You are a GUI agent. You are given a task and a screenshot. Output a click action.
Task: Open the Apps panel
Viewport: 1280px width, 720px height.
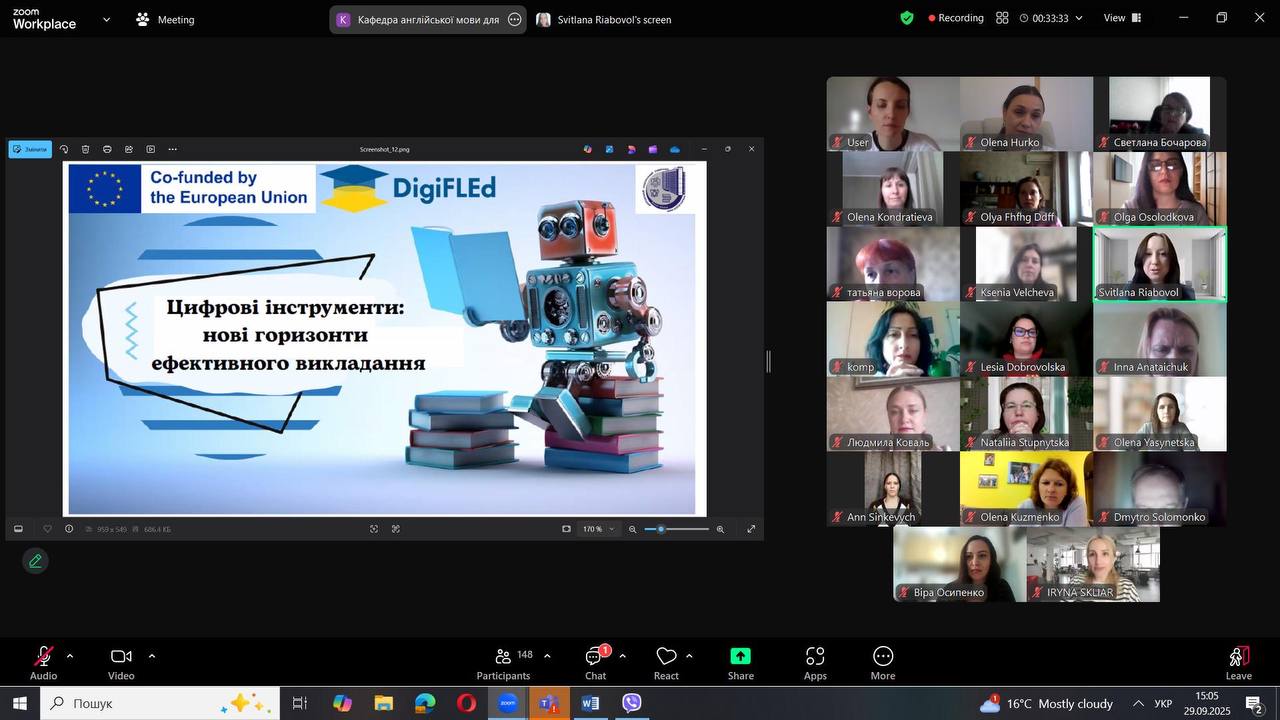(815, 662)
